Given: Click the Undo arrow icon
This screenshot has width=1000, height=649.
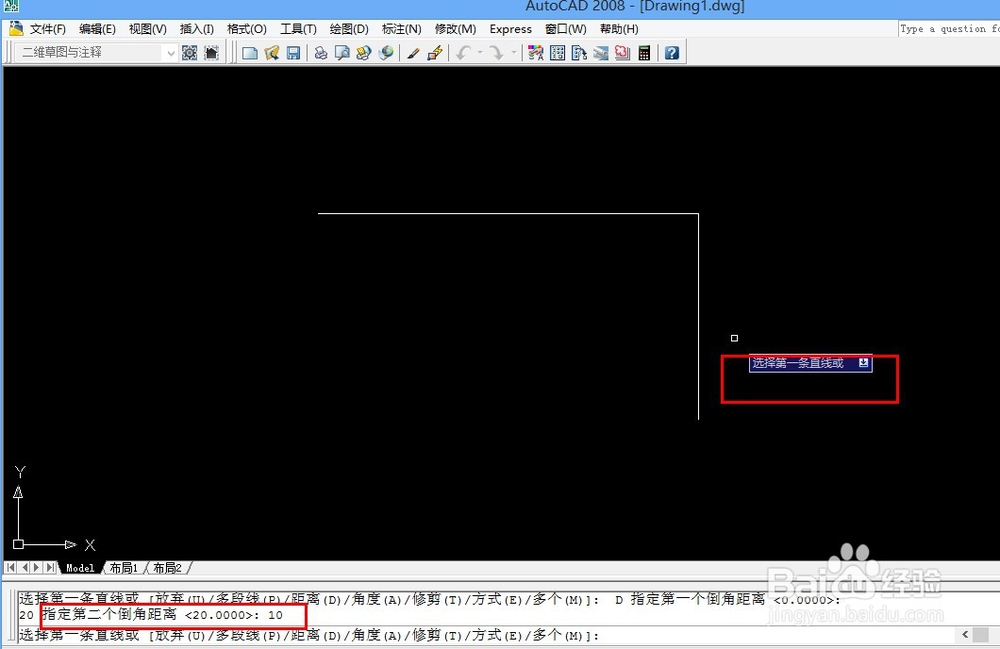Looking at the screenshot, I should click(x=464, y=53).
